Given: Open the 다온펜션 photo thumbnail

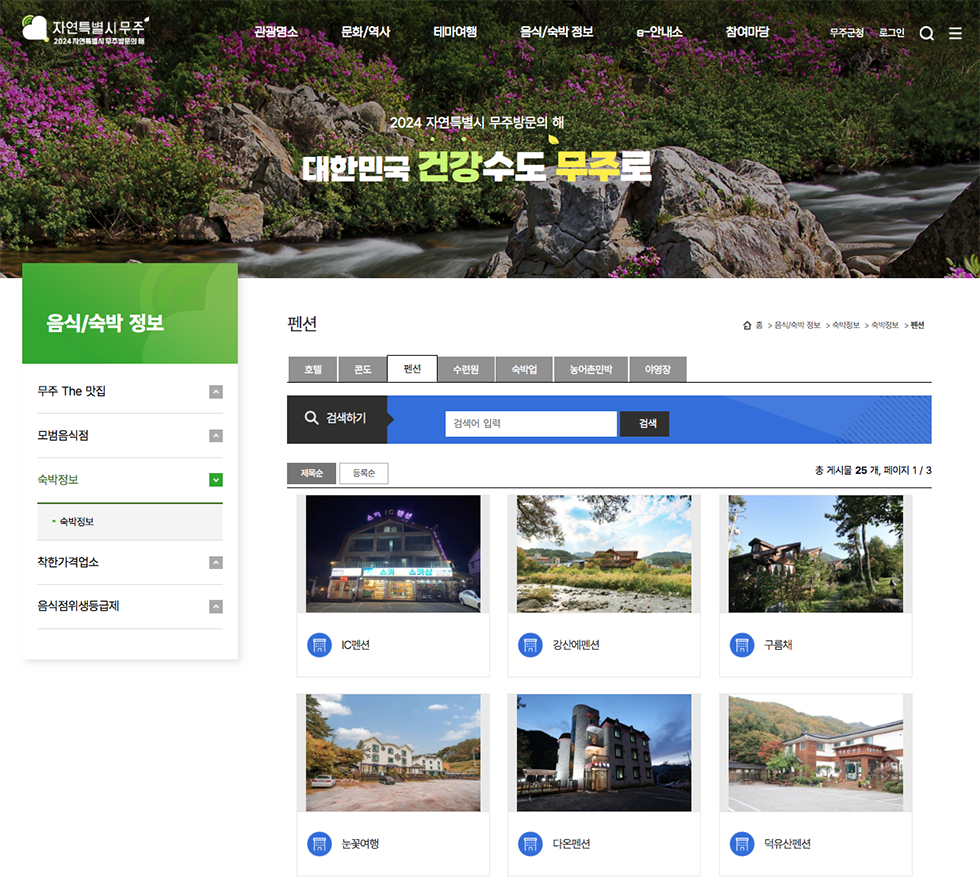Looking at the screenshot, I should tap(604, 753).
